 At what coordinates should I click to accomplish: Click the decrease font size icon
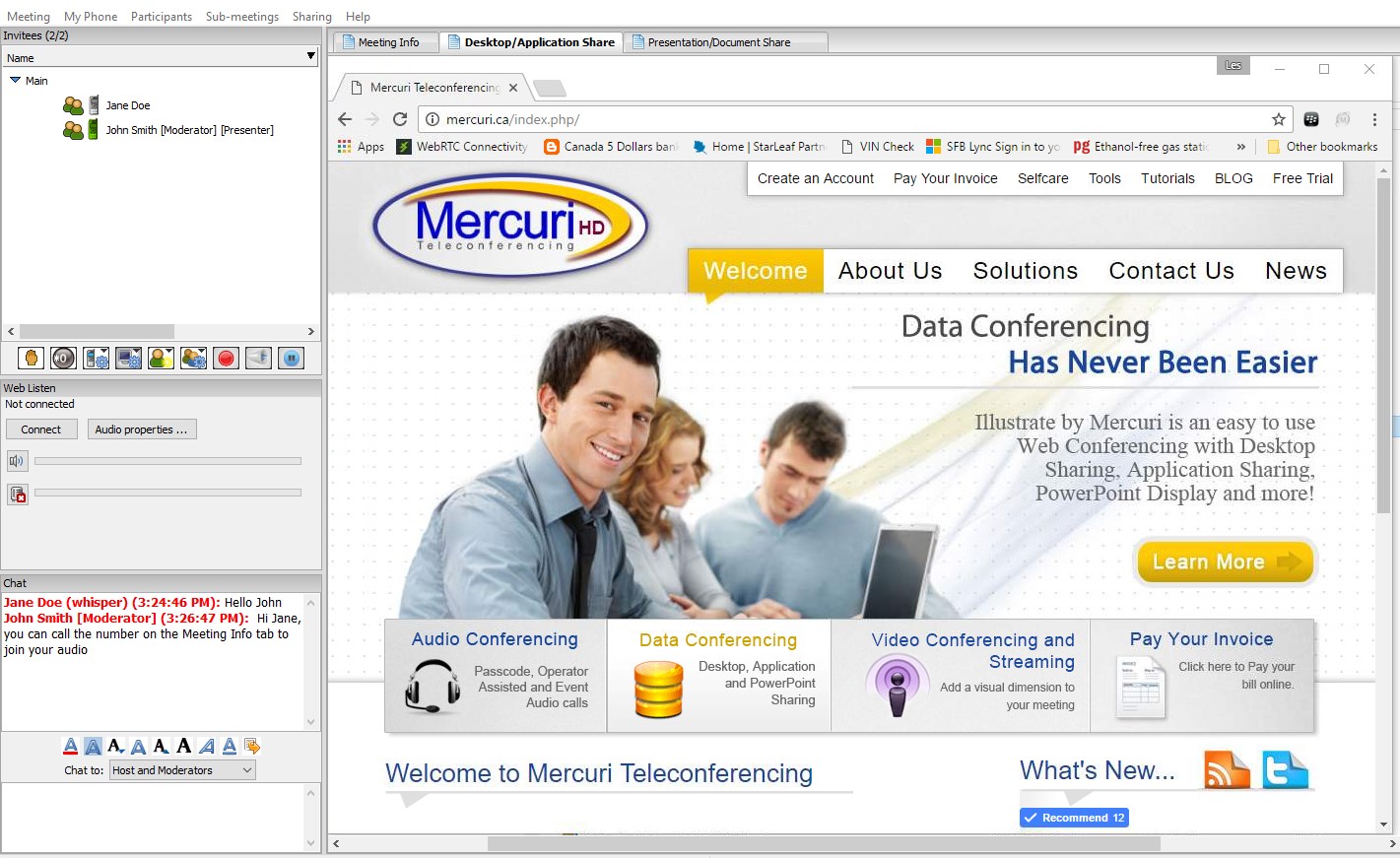pyautogui.click(x=116, y=746)
